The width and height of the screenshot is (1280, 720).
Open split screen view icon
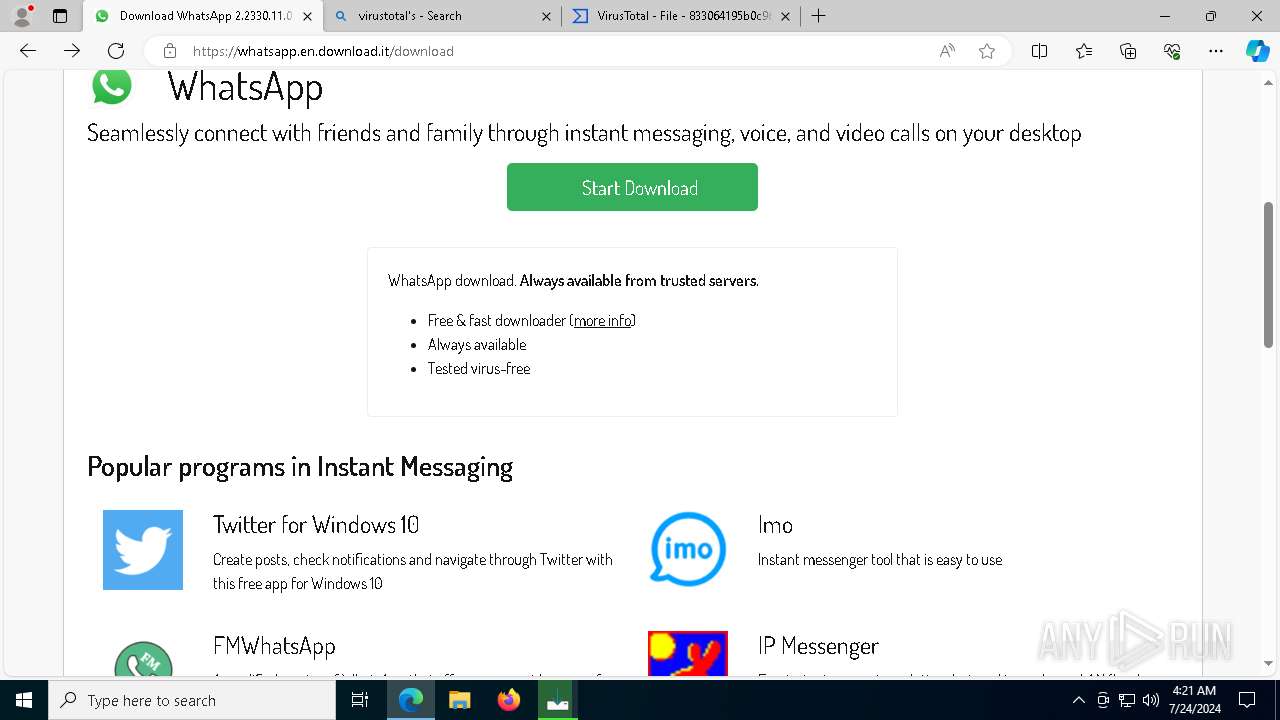(1039, 51)
